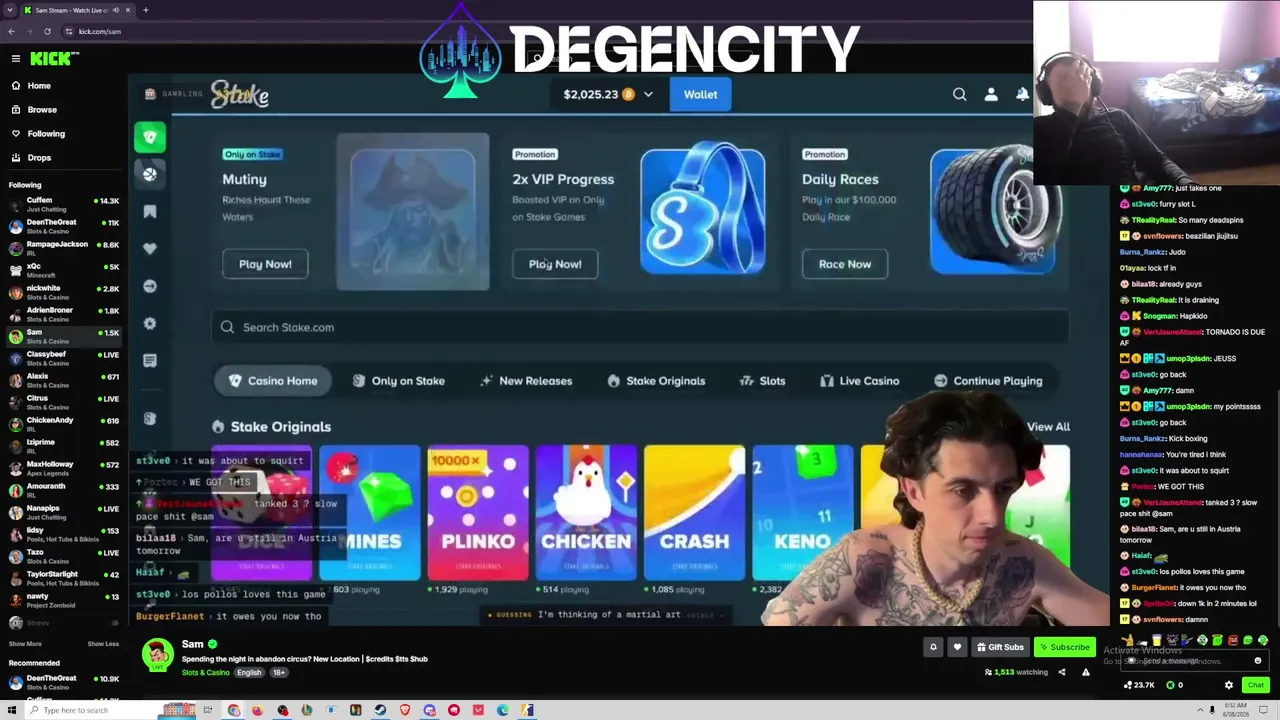
Task: Click the browser back arrow
Action: coord(11,32)
